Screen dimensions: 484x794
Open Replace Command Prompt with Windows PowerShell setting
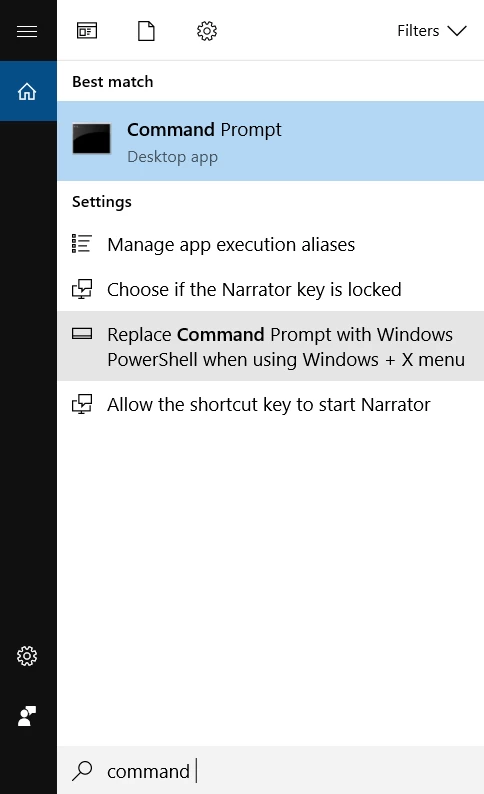pyautogui.click(x=271, y=346)
